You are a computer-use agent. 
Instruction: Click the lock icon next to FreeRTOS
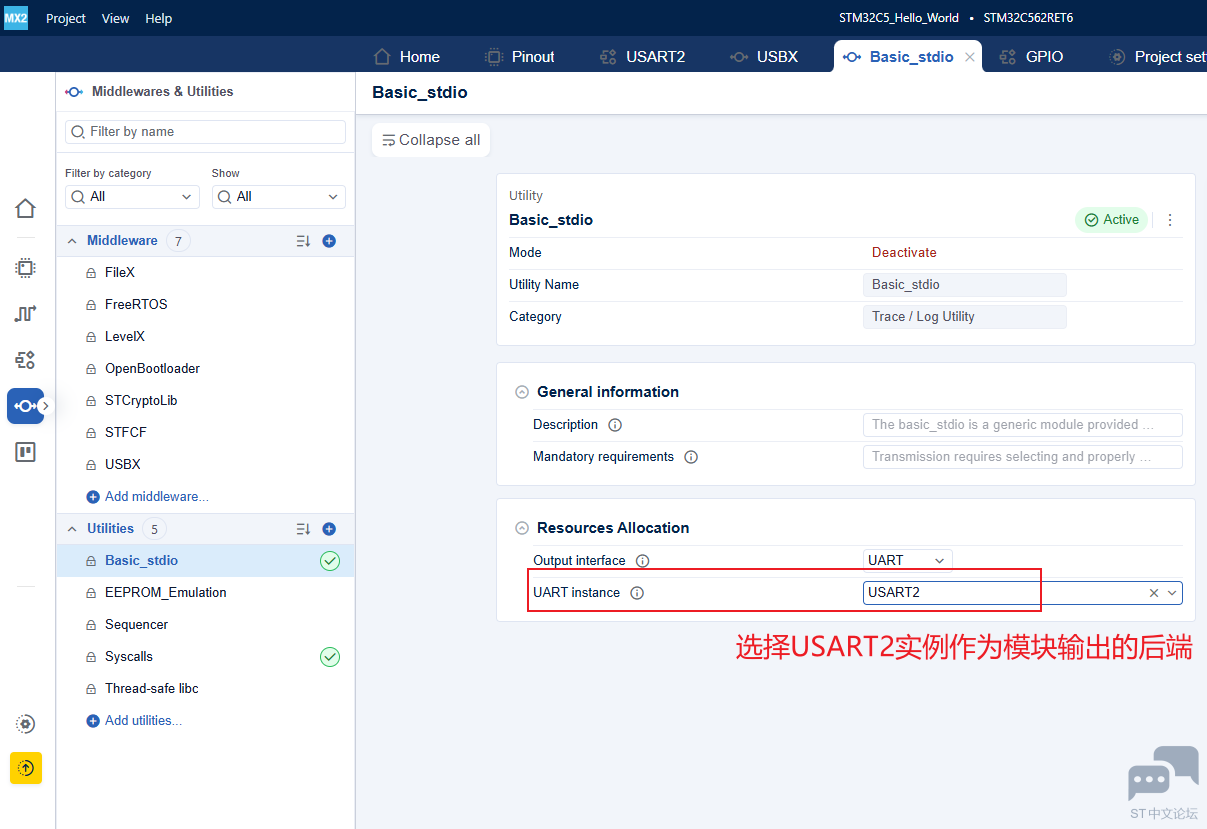91,305
